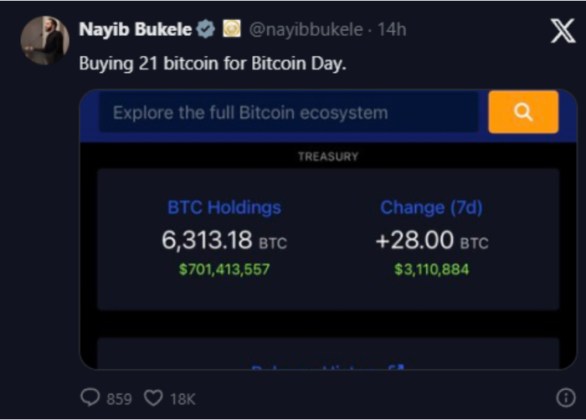Select the 6,313.18 BTC holdings value
586x420 pixels.
(224, 240)
